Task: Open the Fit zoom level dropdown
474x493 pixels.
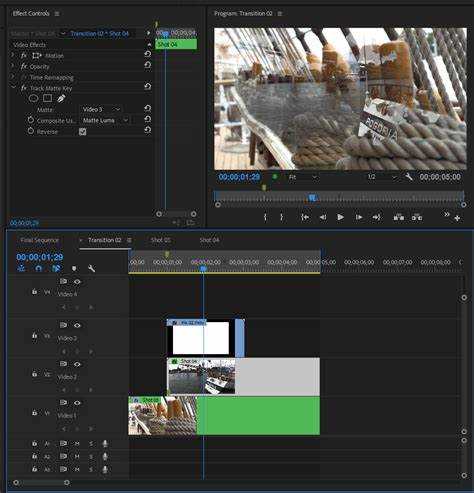Action: point(303,177)
